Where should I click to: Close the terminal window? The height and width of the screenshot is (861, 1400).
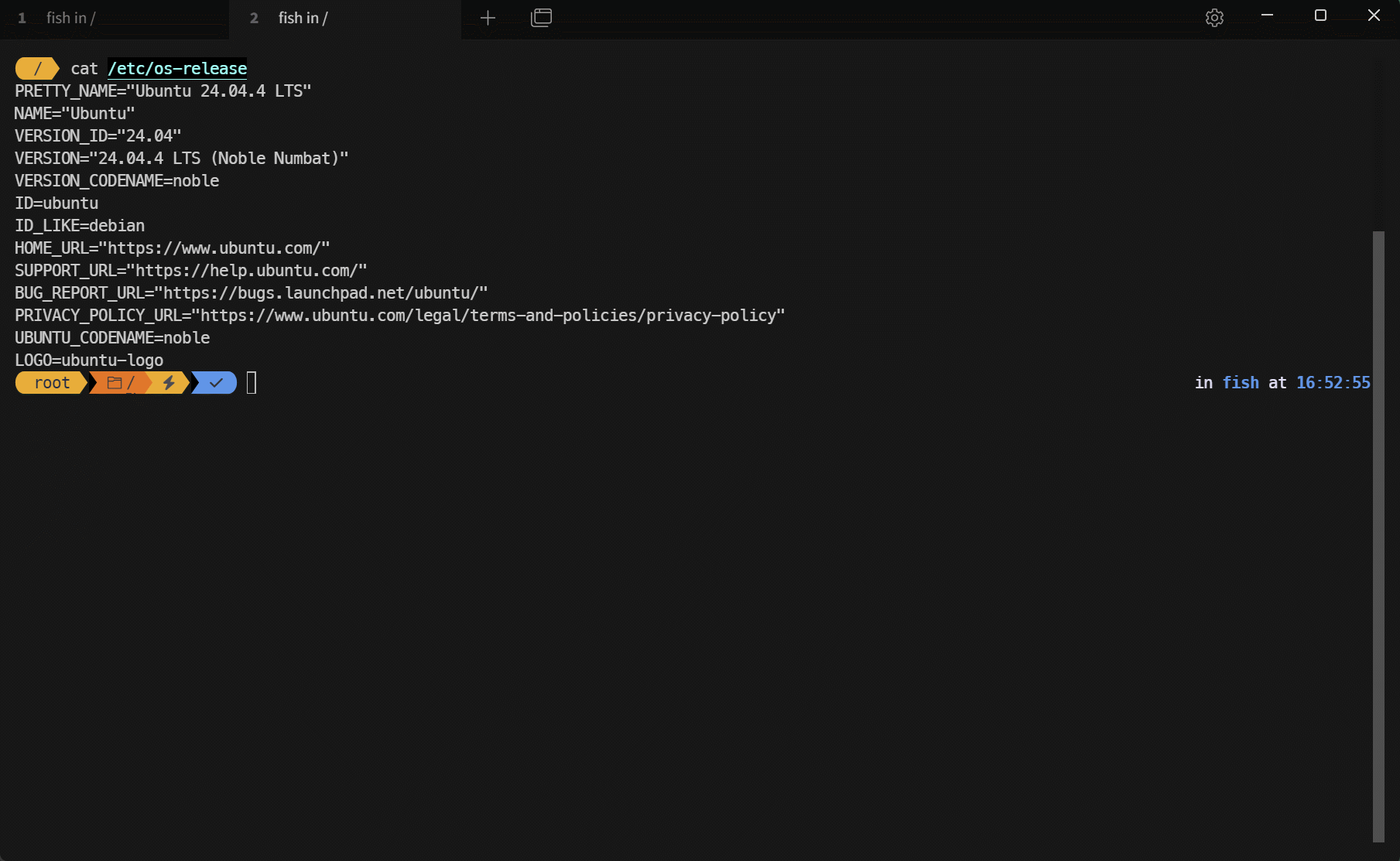tap(1374, 15)
